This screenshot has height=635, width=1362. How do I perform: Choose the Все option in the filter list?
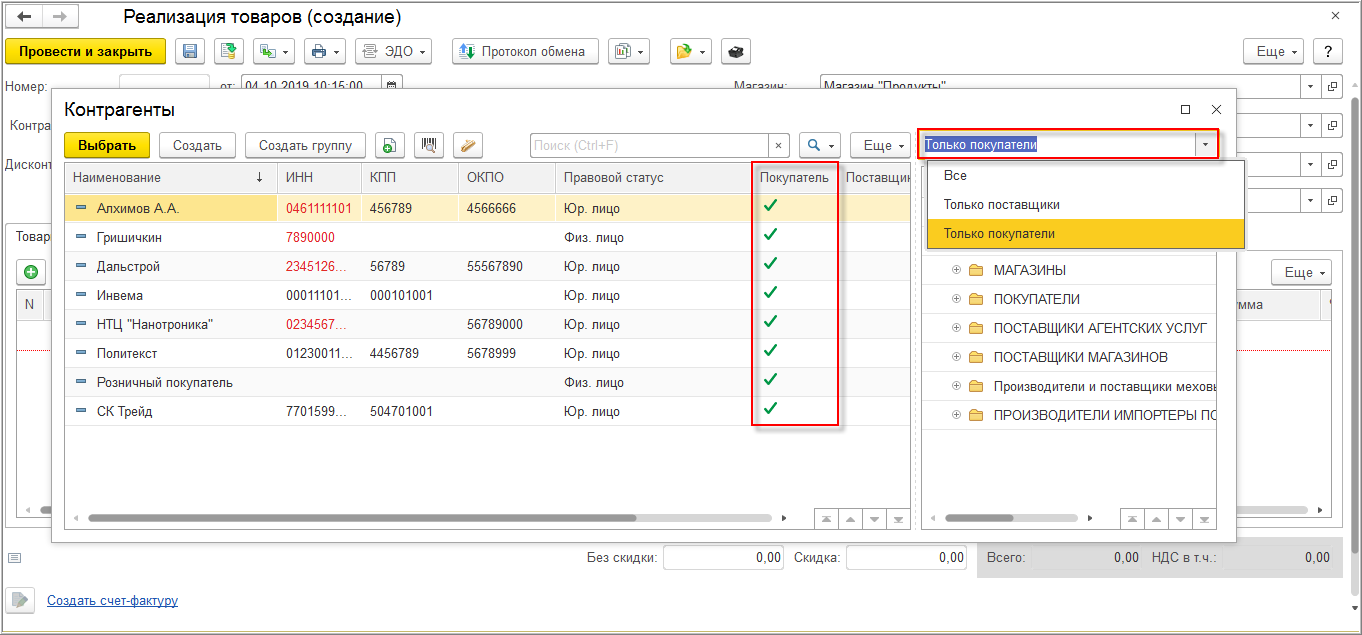tap(955, 175)
